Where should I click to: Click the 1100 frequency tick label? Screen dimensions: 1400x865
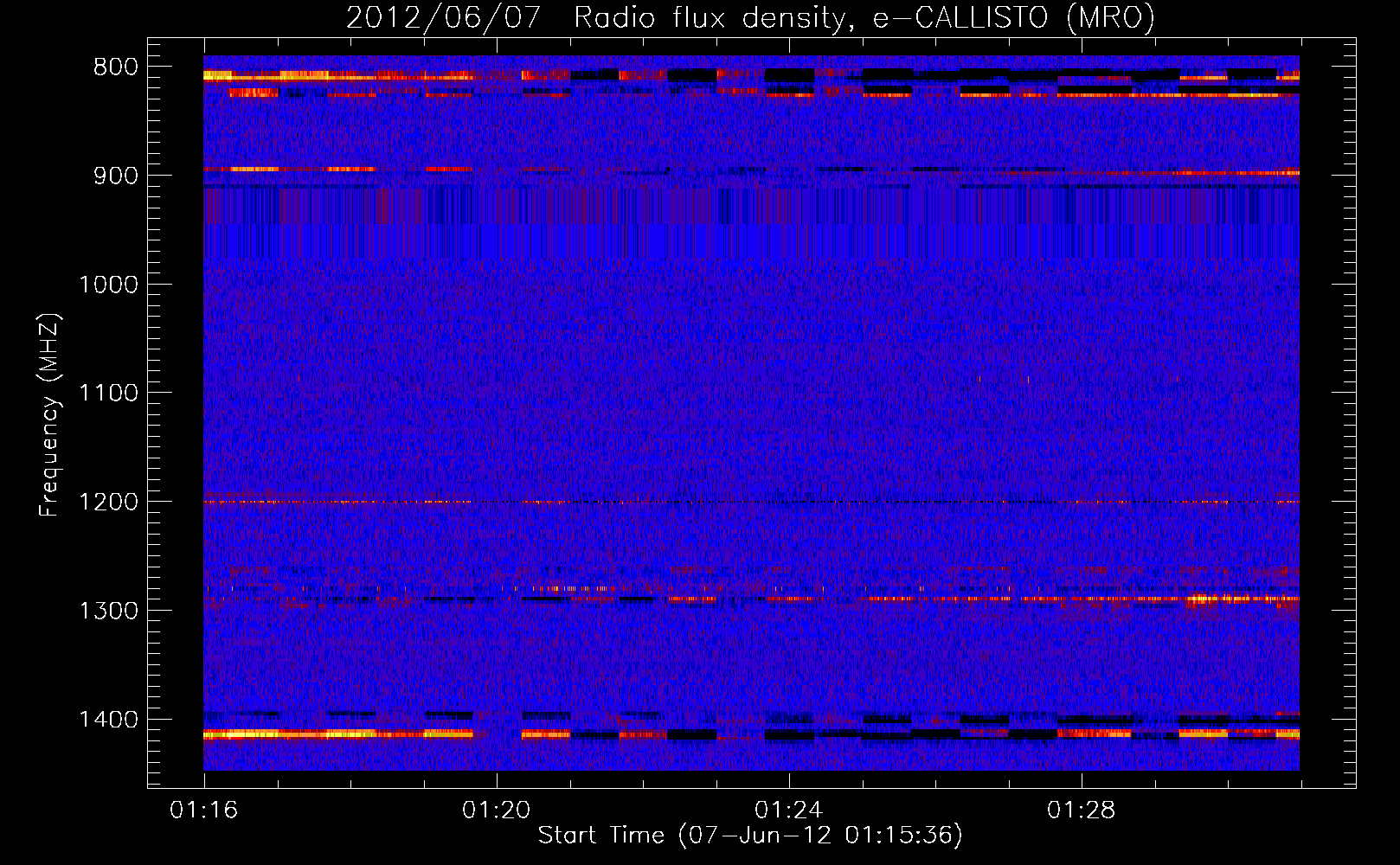[x=108, y=394]
